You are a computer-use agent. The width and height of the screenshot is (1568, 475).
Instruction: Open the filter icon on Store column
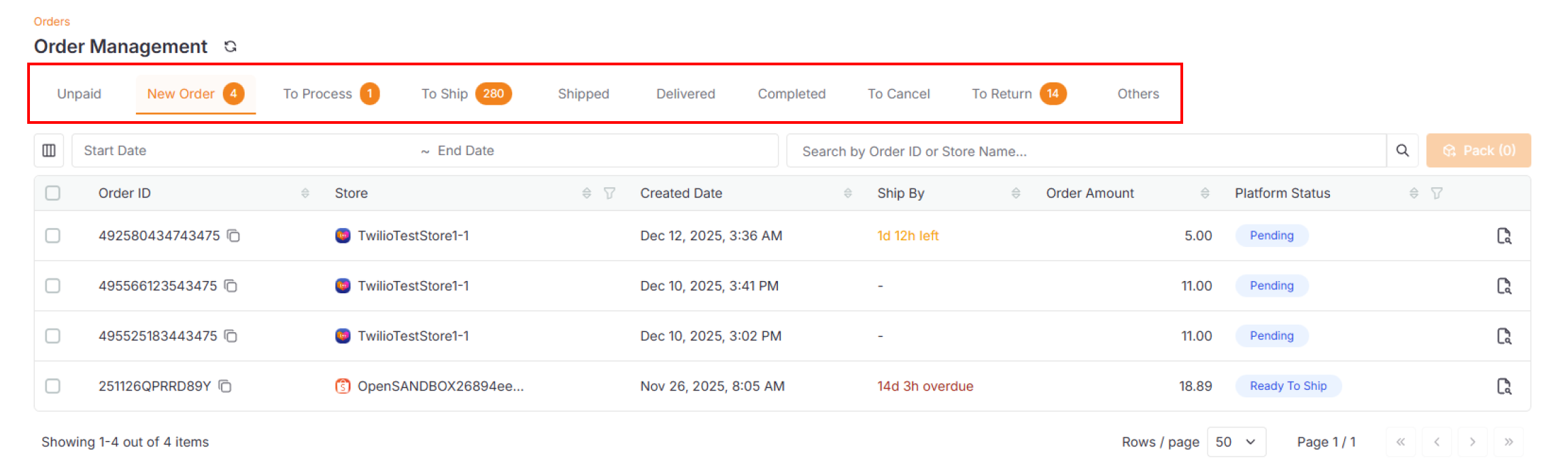point(609,193)
